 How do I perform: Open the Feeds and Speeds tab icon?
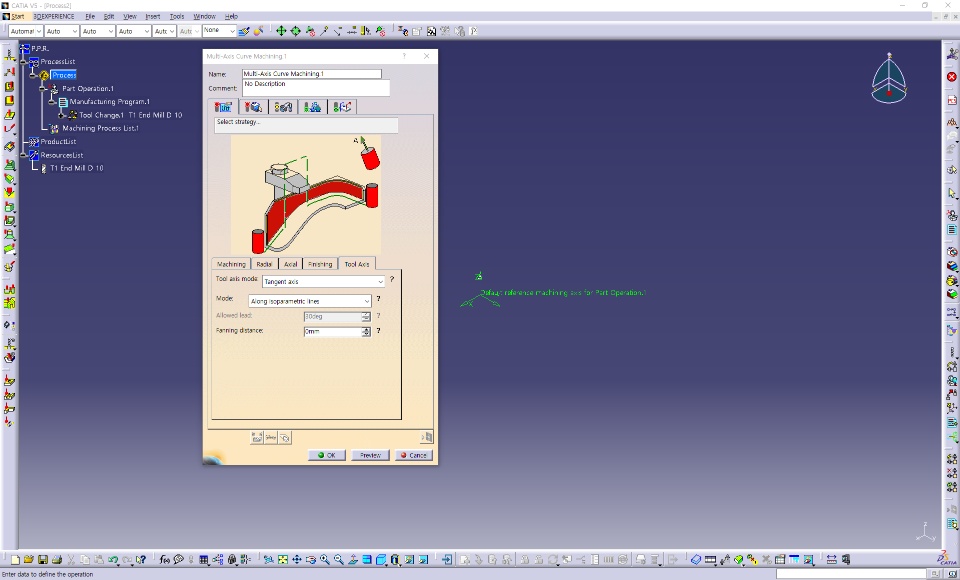point(312,107)
